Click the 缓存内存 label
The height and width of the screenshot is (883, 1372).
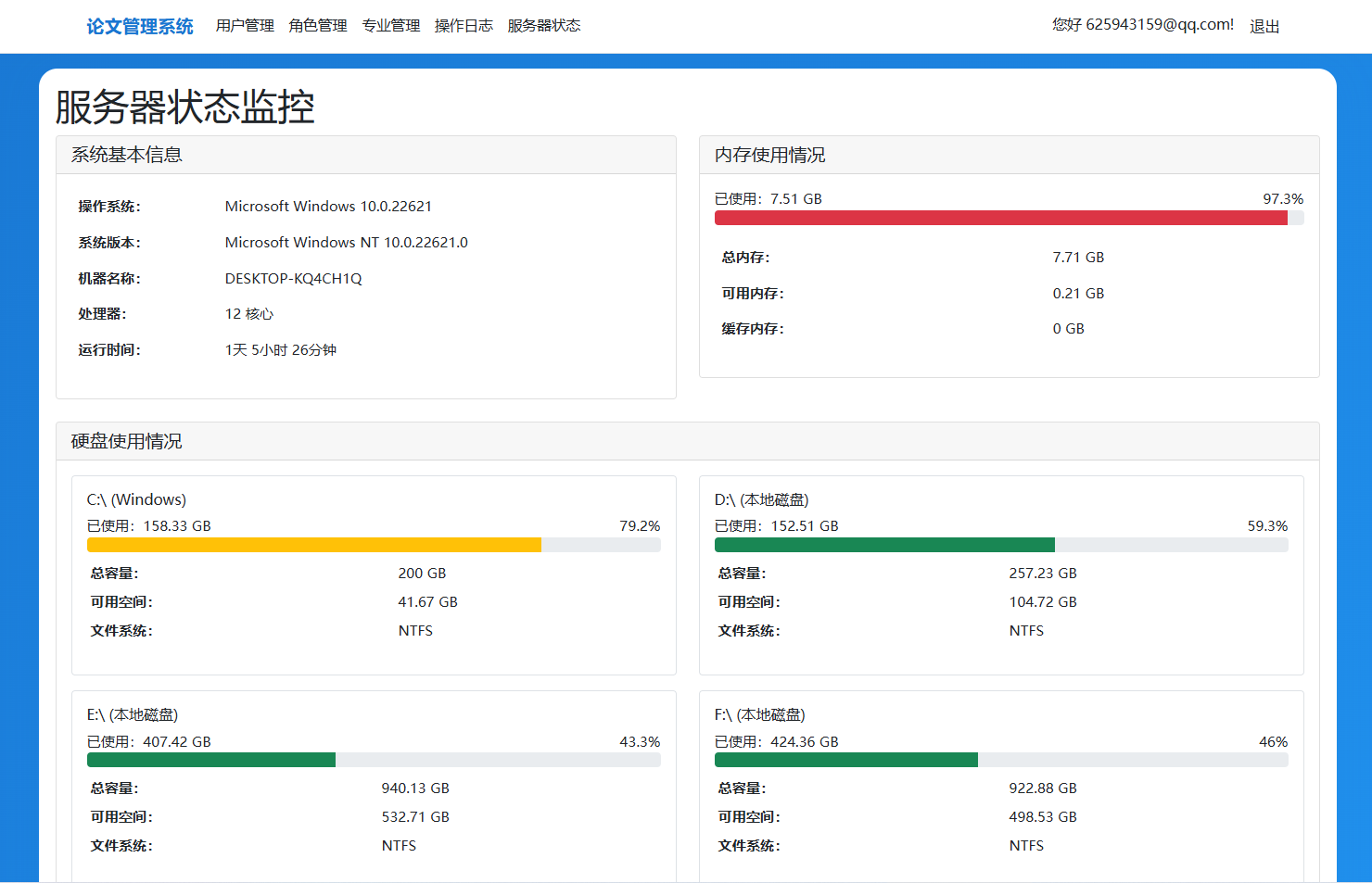coord(753,329)
